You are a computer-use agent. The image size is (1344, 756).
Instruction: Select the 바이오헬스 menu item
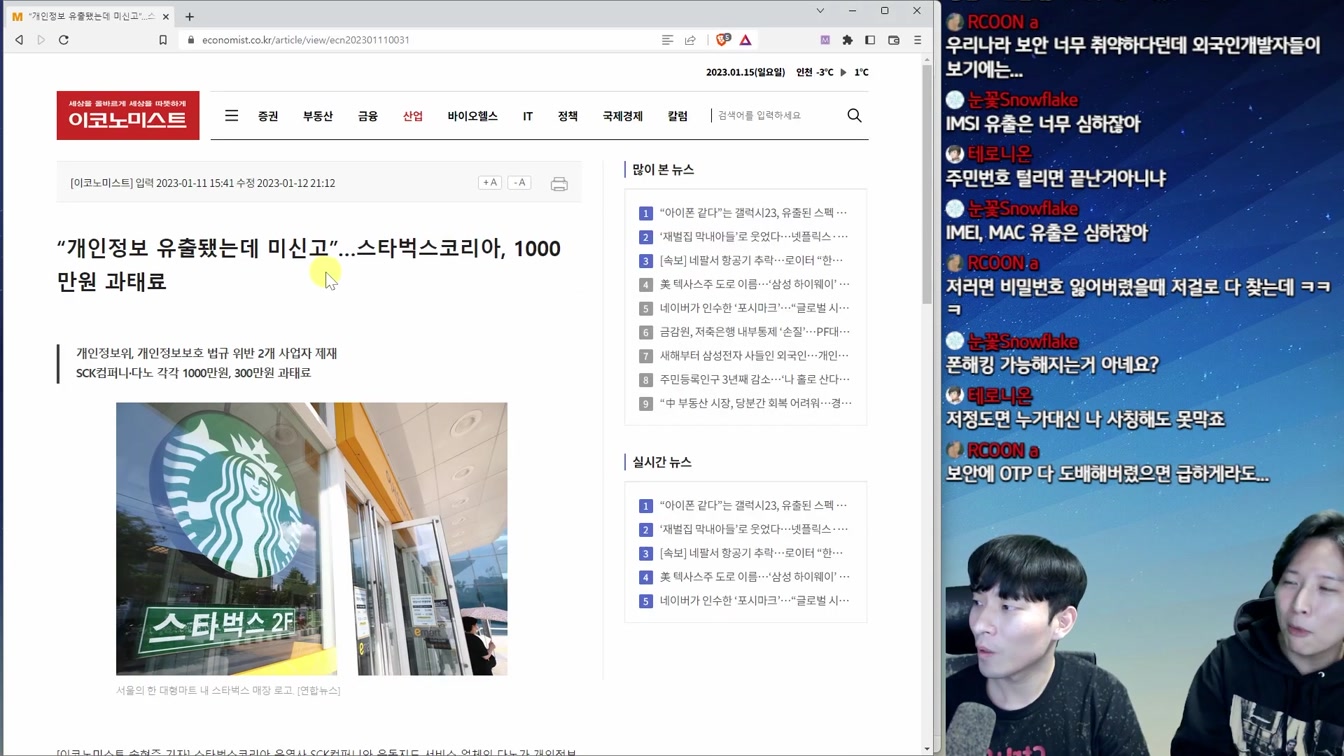click(x=473, y=116)
